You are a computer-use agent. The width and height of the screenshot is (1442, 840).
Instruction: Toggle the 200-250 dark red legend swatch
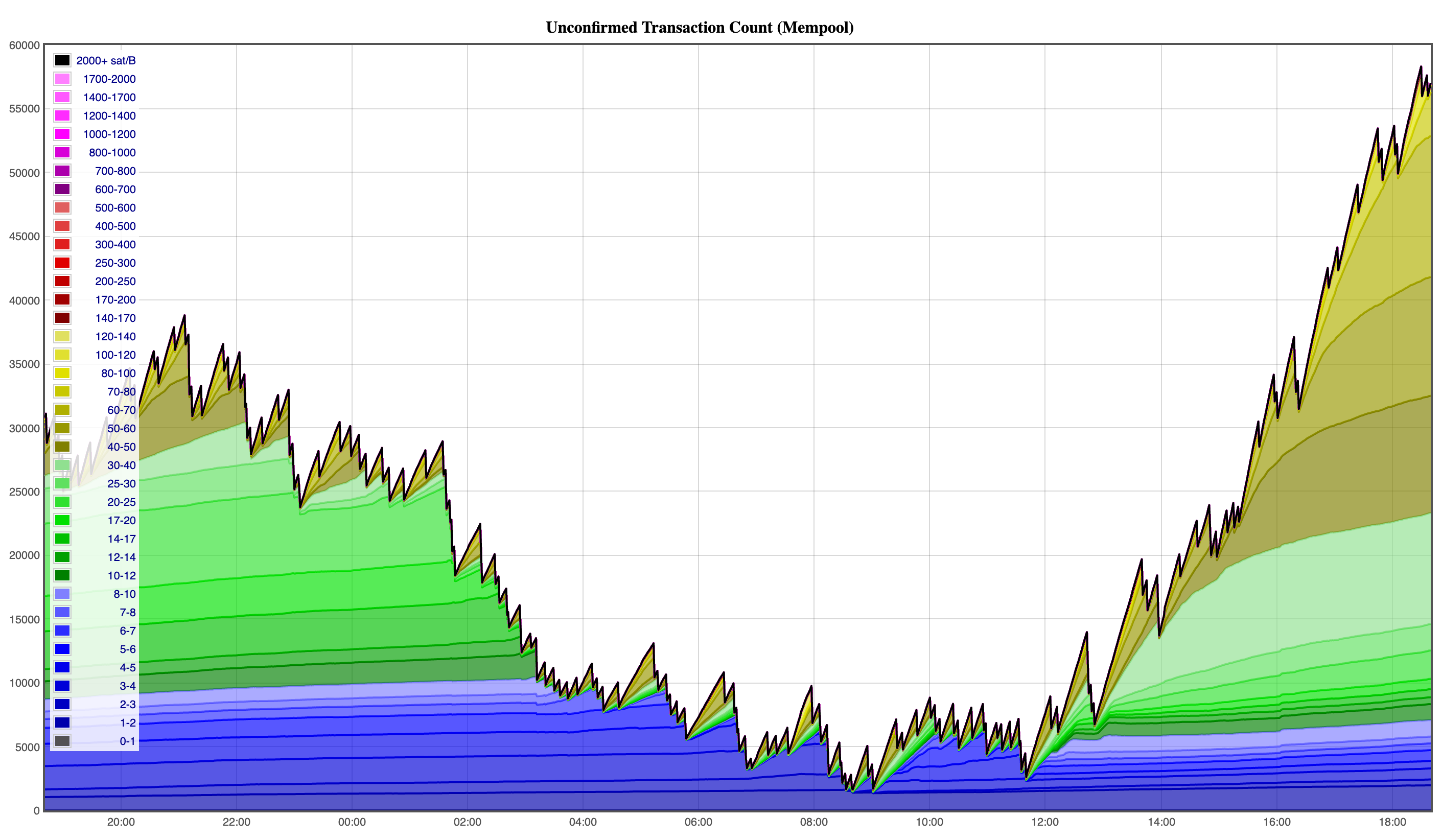(x=62, y=281)
